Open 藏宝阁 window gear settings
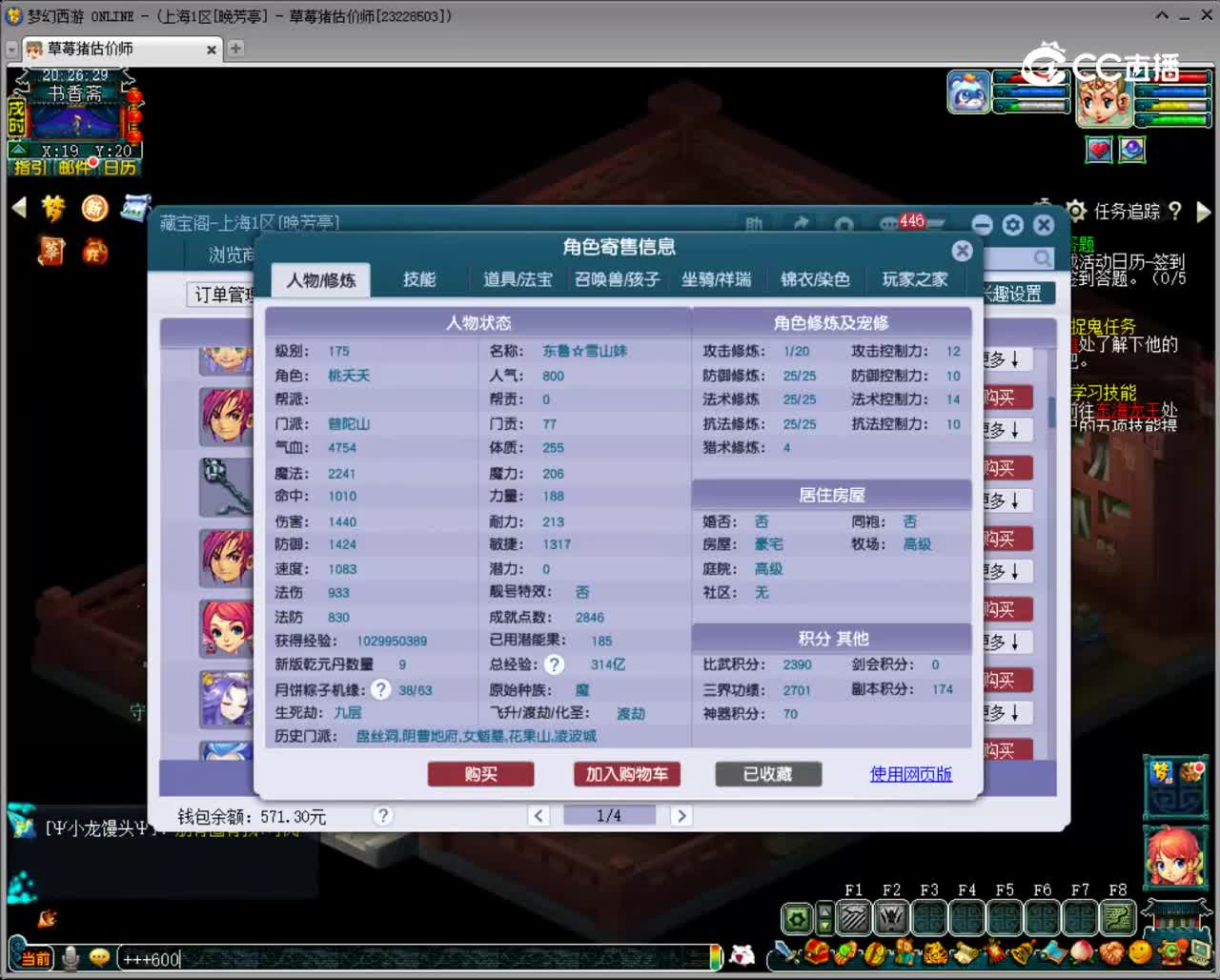Viewport: 1220px width, 980px height. (x=1013, y=225)
